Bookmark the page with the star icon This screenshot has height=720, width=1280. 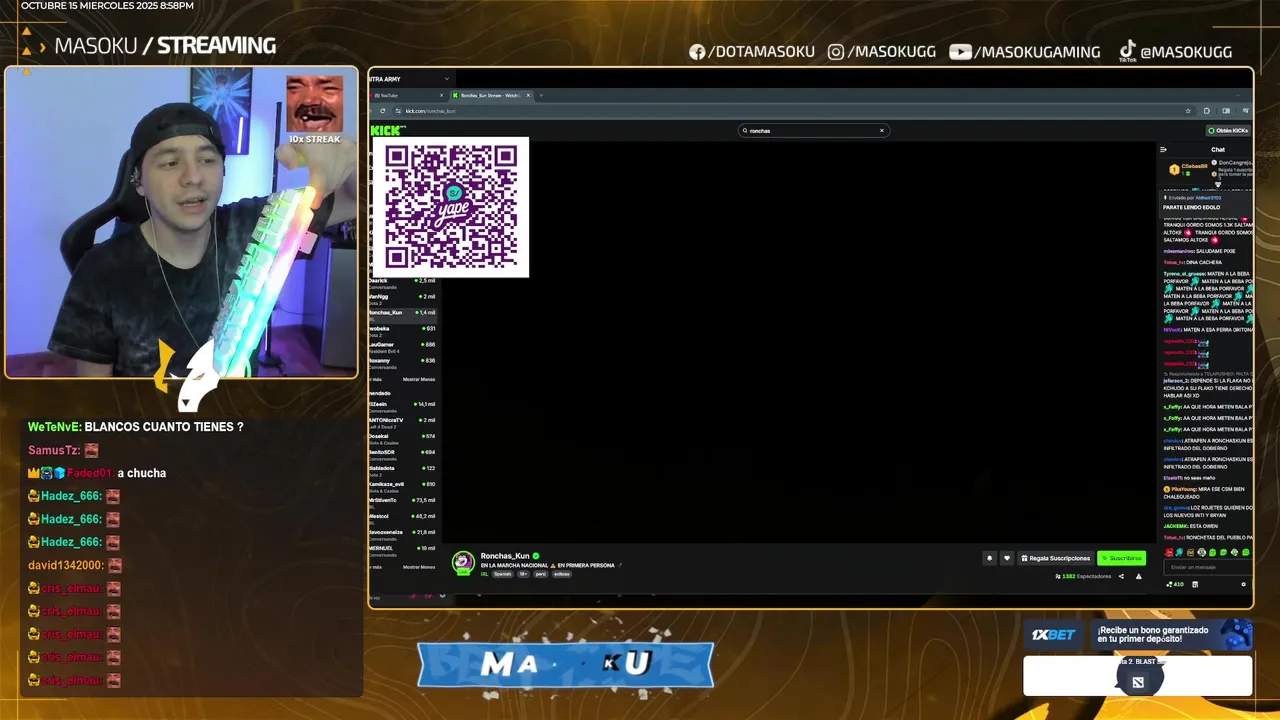coord(1188,111)
